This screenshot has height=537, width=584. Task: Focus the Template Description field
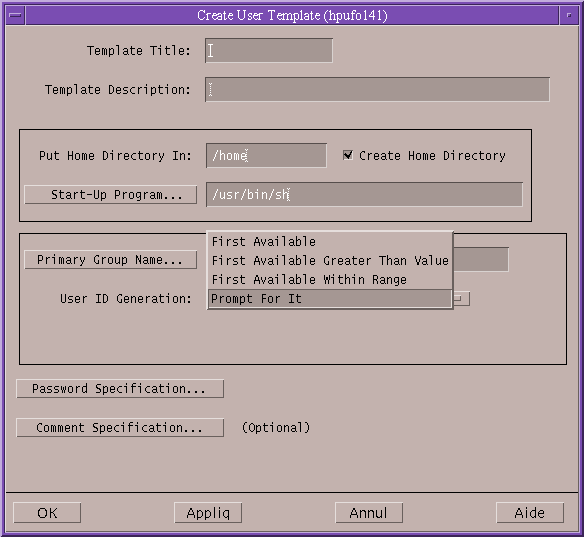click(x=377, y=89)
